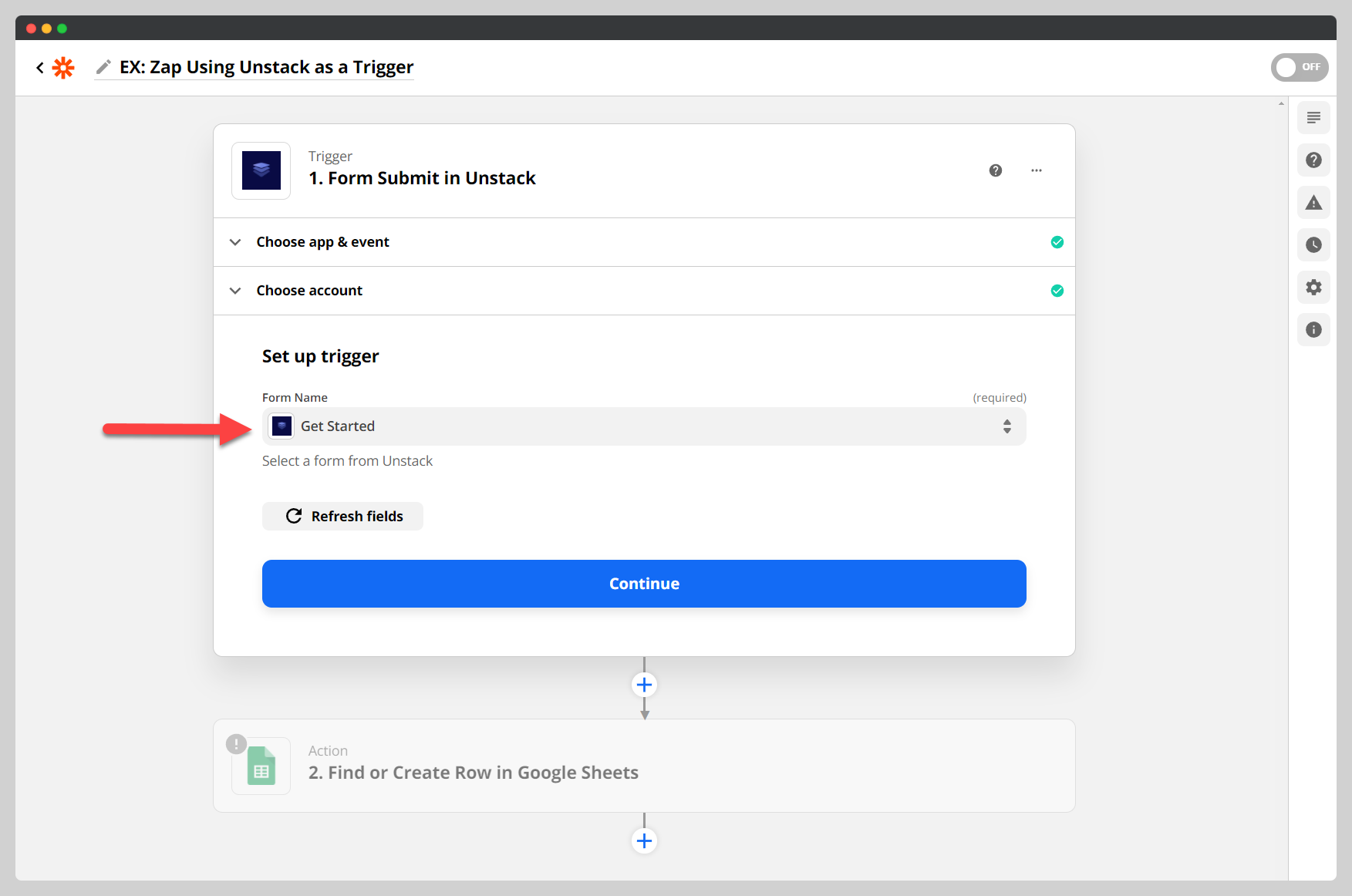Open Zap settings with the gear icon
Screen dimensions: 1352x896
click(x=1313, y=287)
